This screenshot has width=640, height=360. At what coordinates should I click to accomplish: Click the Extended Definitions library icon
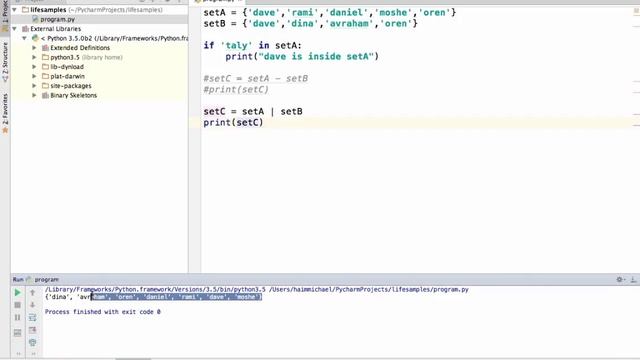(x=45, y=48)
